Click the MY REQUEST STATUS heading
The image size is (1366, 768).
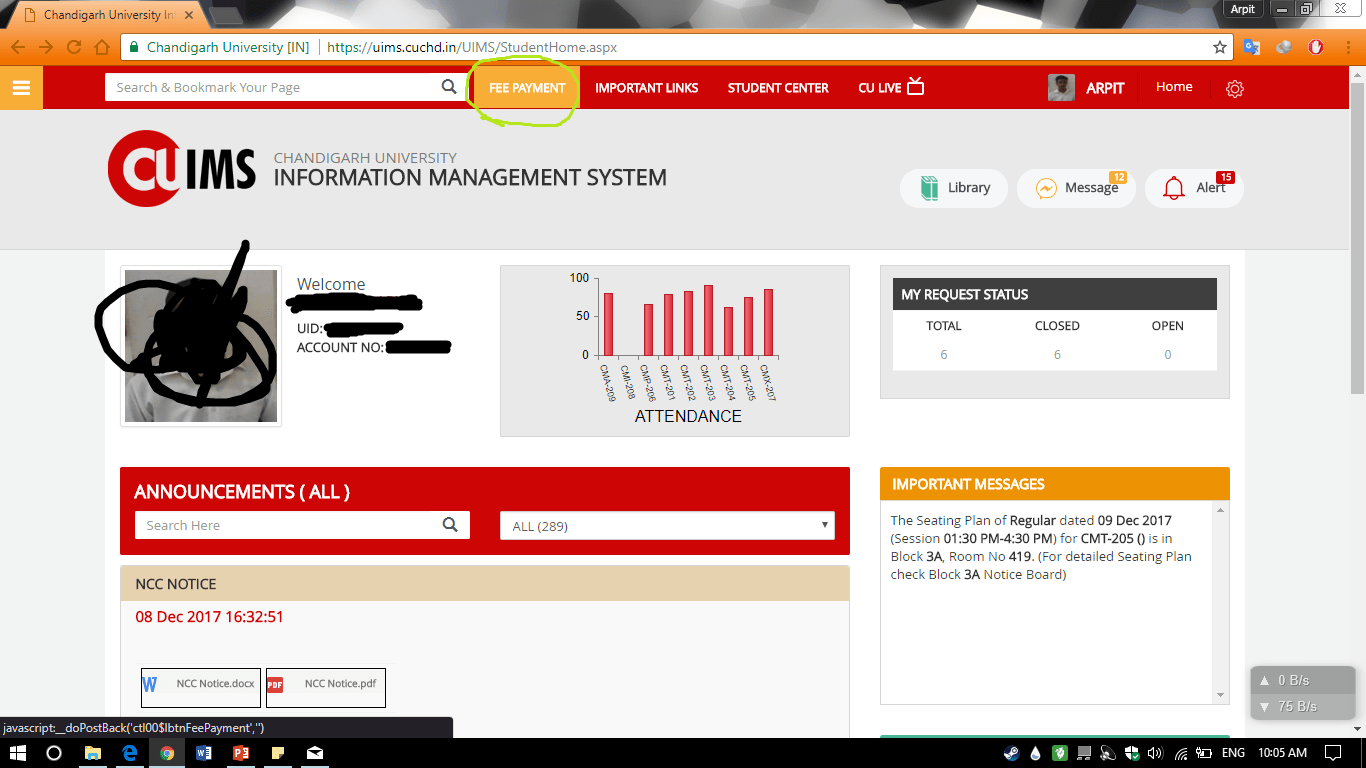click(965, 294)
